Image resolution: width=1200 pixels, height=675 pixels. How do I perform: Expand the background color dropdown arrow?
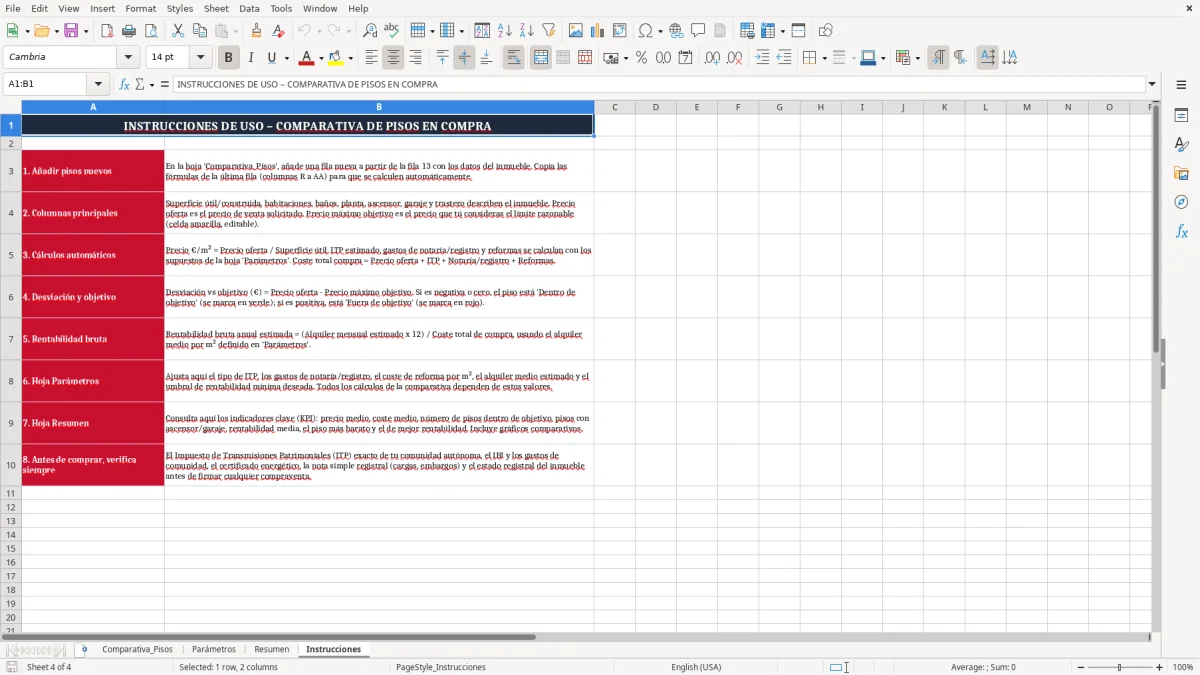350,58
